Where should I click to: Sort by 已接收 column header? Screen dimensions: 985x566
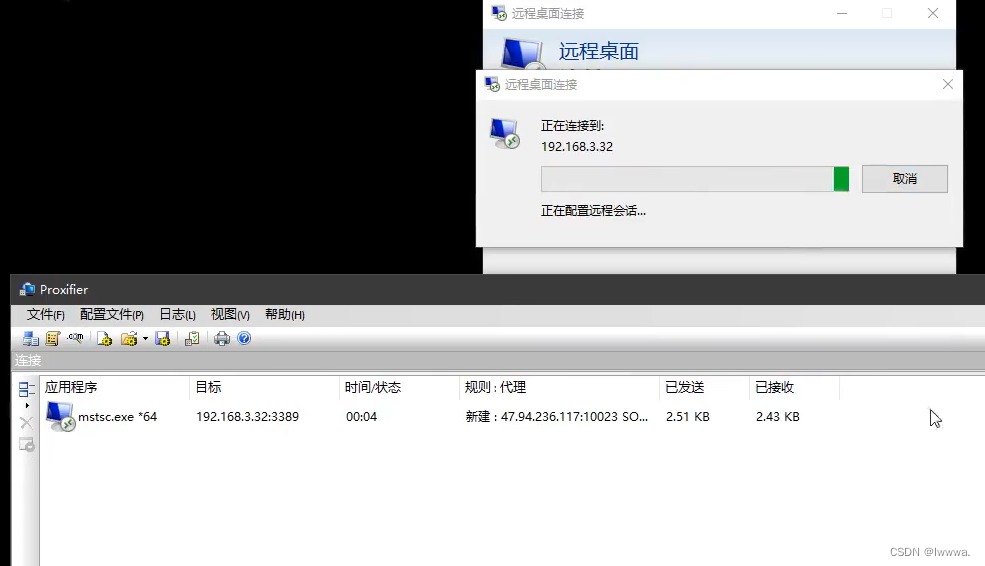click(x=794, y=387)
